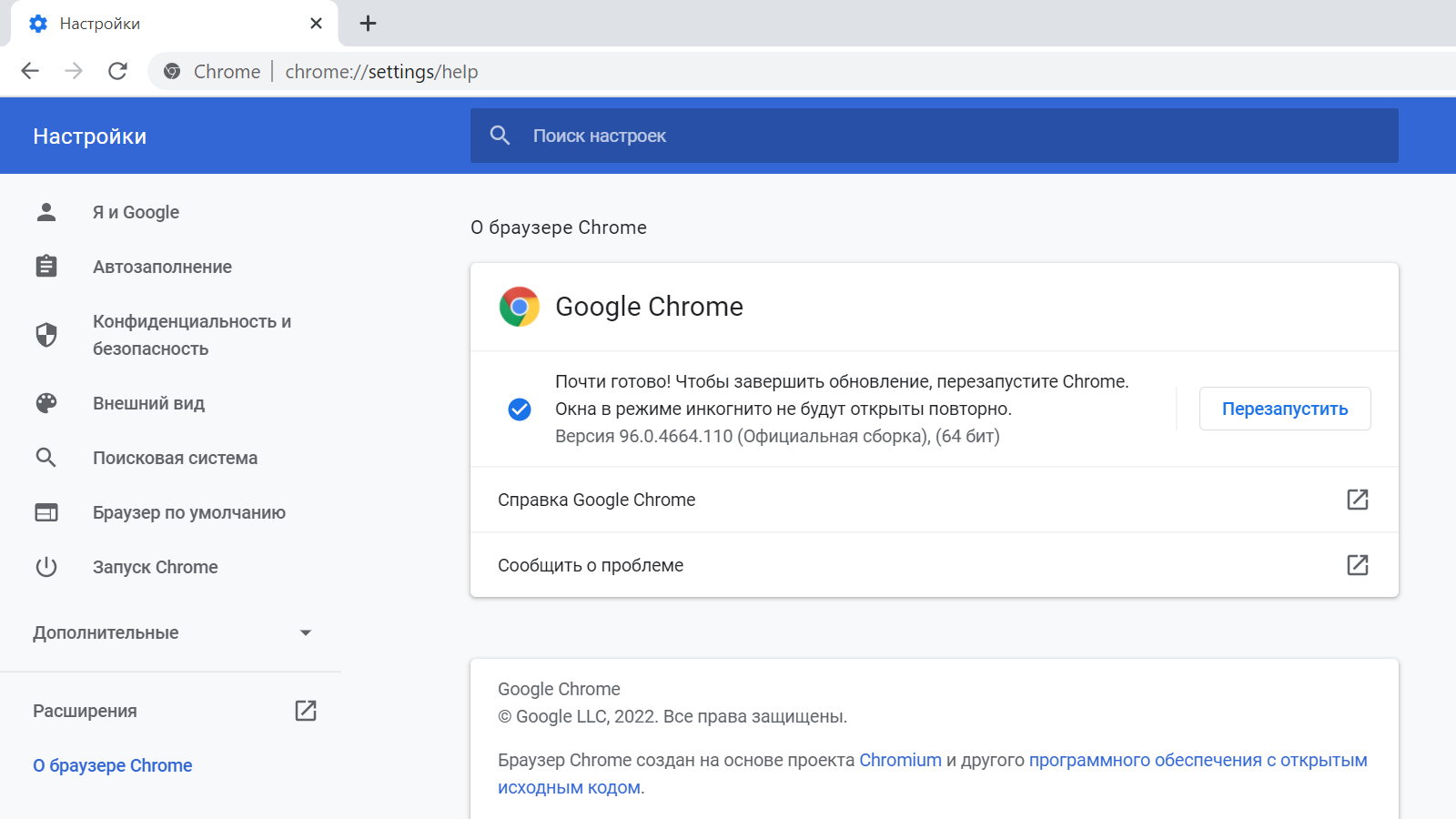Screen dimensions: 1456x819
Task: Click the О браузере Chrome page heading
Action: coord(559,227)
